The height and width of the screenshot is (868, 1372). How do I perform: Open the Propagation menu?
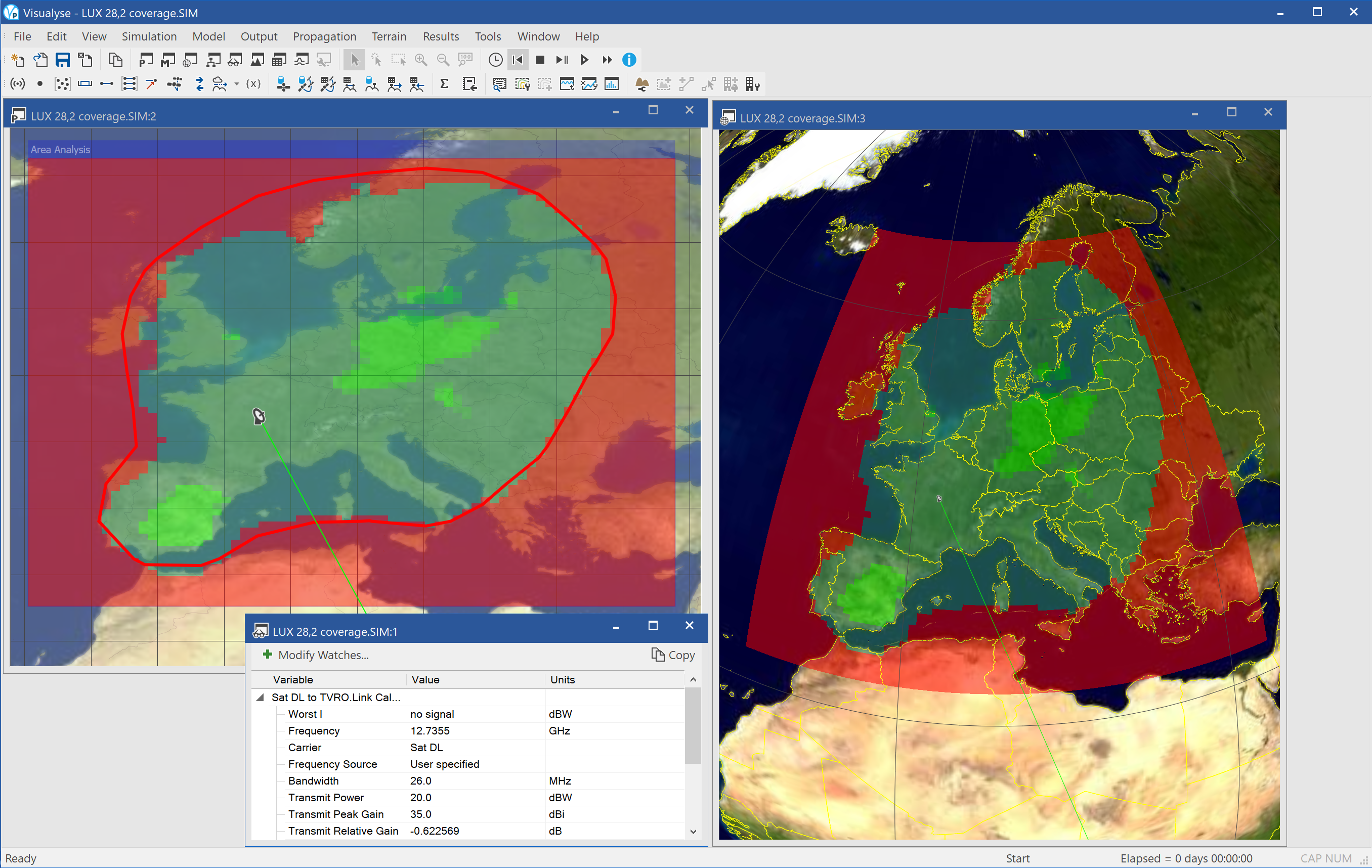click(x=324, y=36)
